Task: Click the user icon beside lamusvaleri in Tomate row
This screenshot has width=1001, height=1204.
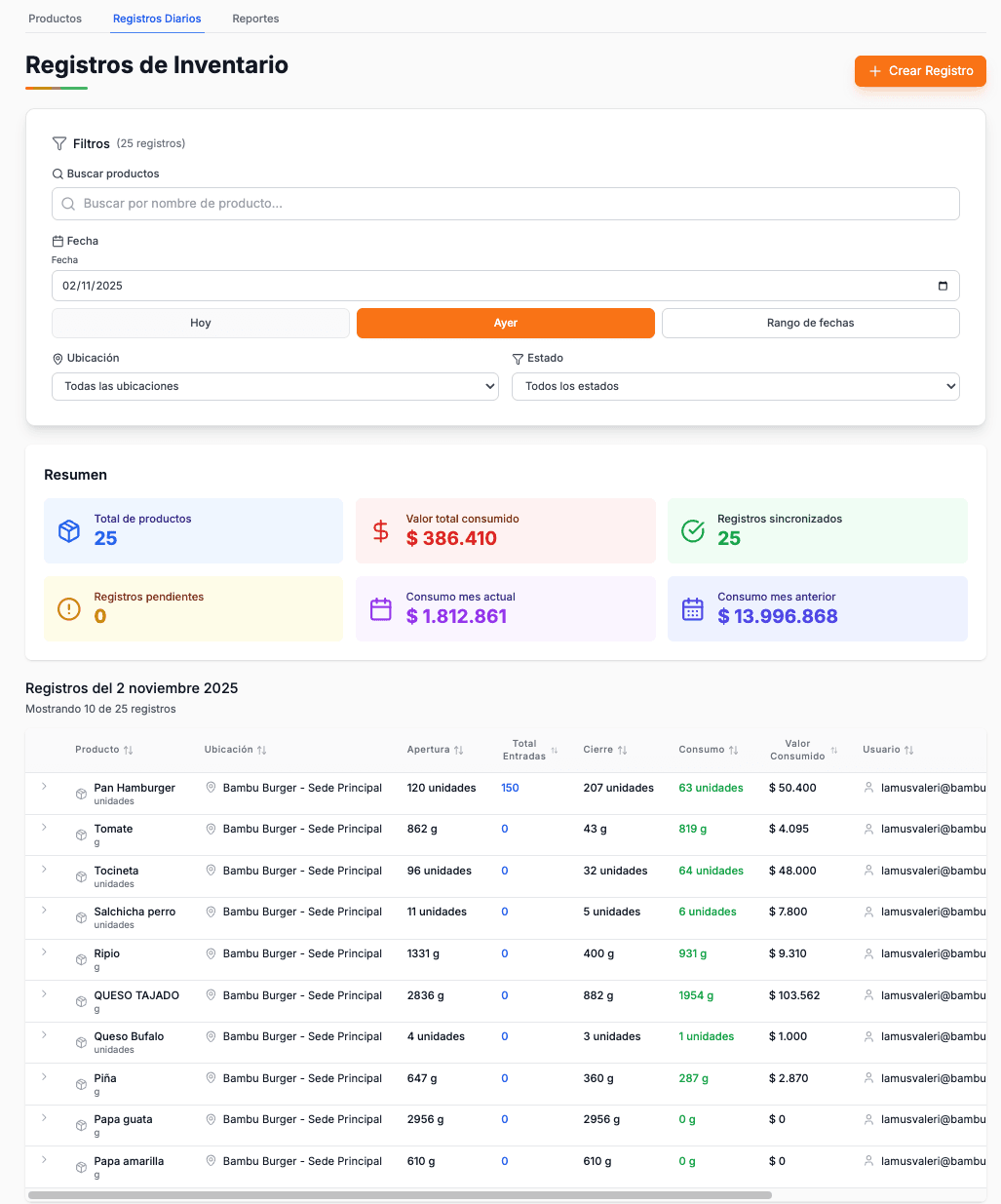Action: [867, 829]
